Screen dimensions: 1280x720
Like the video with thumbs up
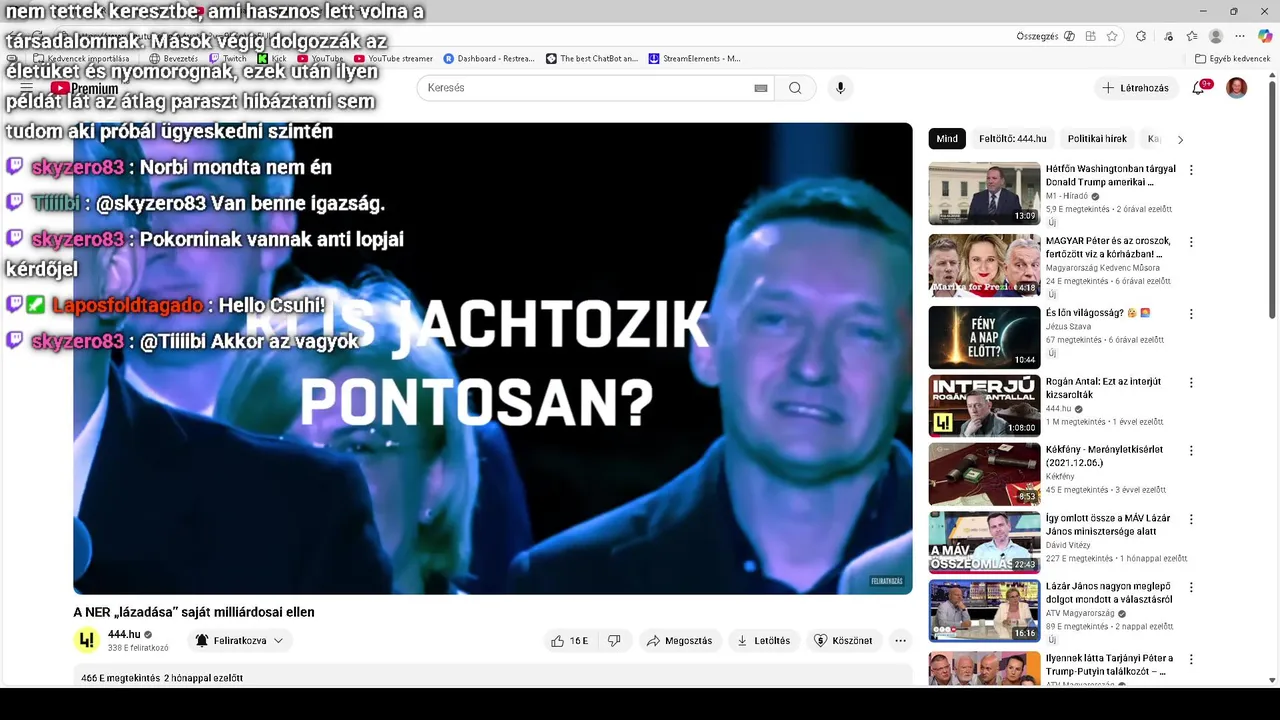tap(569, 641)
